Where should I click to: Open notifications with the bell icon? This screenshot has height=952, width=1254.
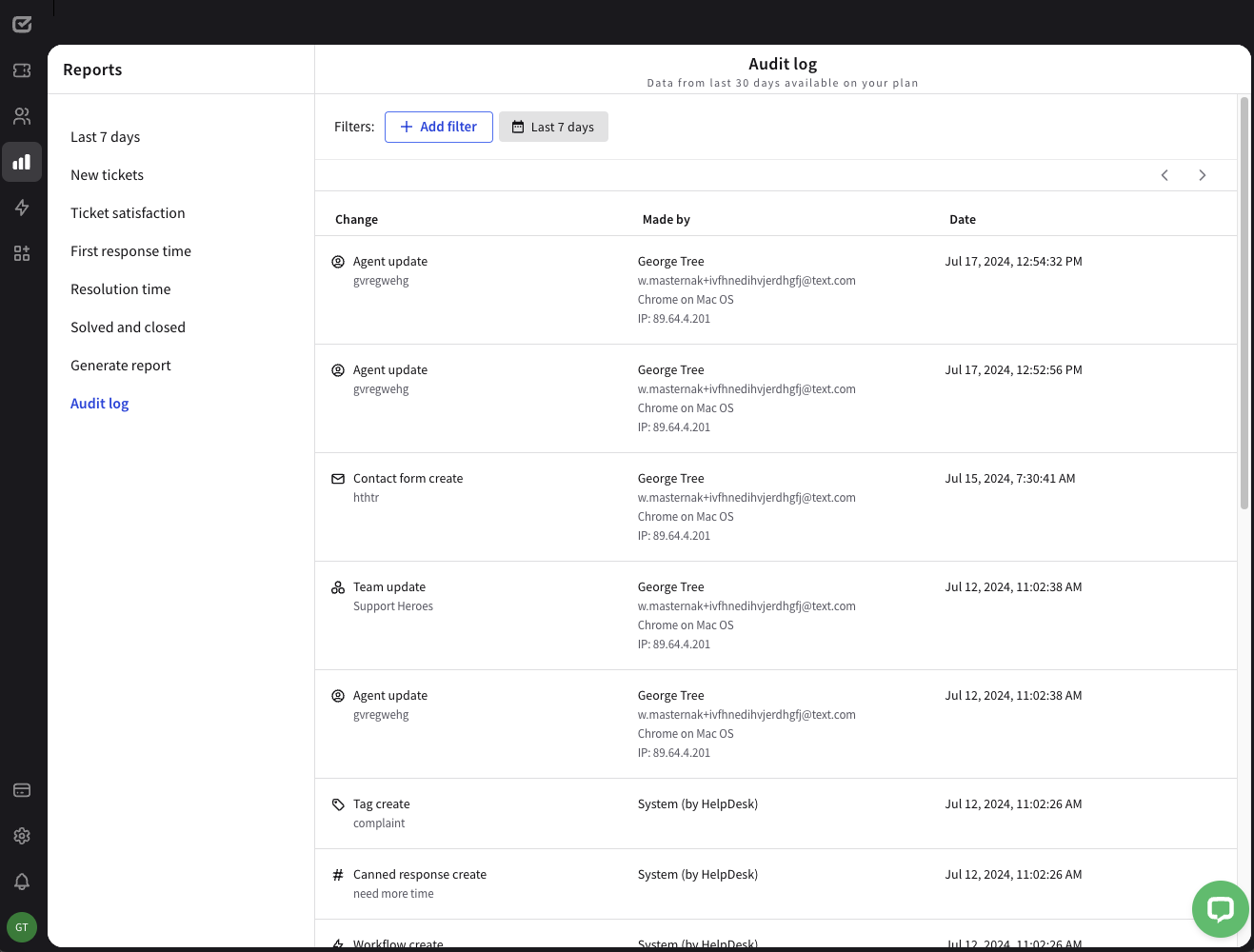(22, 881)
